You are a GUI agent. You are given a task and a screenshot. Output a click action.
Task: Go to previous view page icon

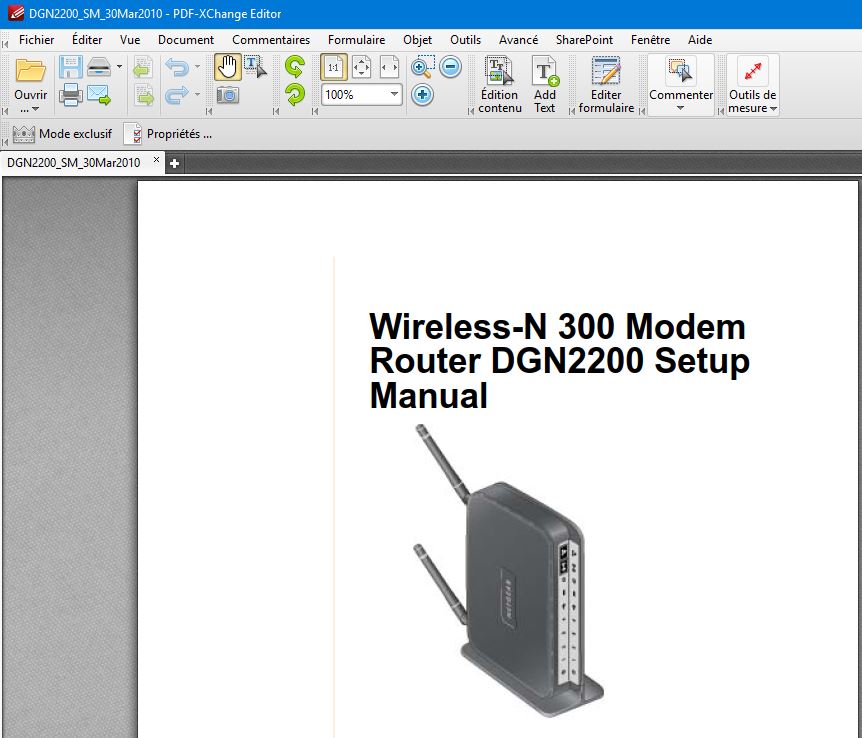click(143, 67)
